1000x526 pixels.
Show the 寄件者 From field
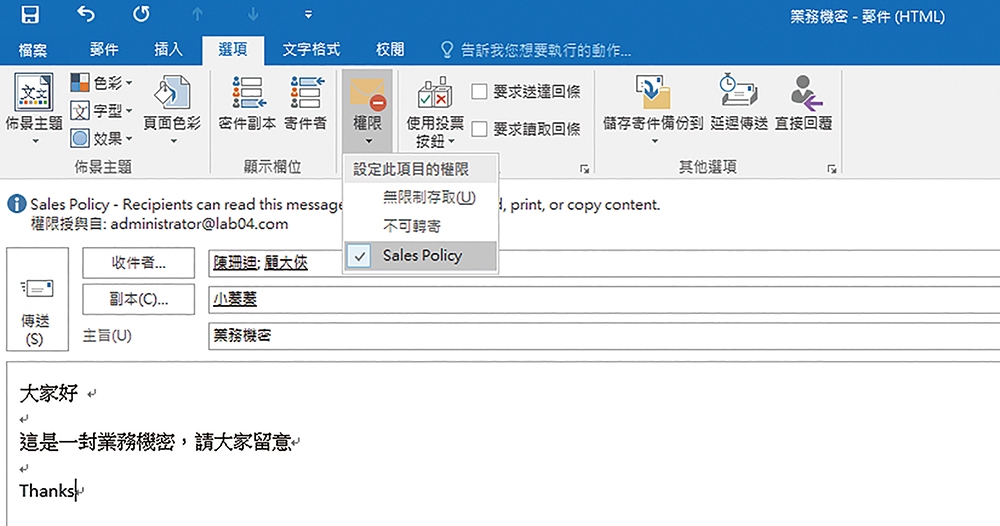tap(305, 104)
